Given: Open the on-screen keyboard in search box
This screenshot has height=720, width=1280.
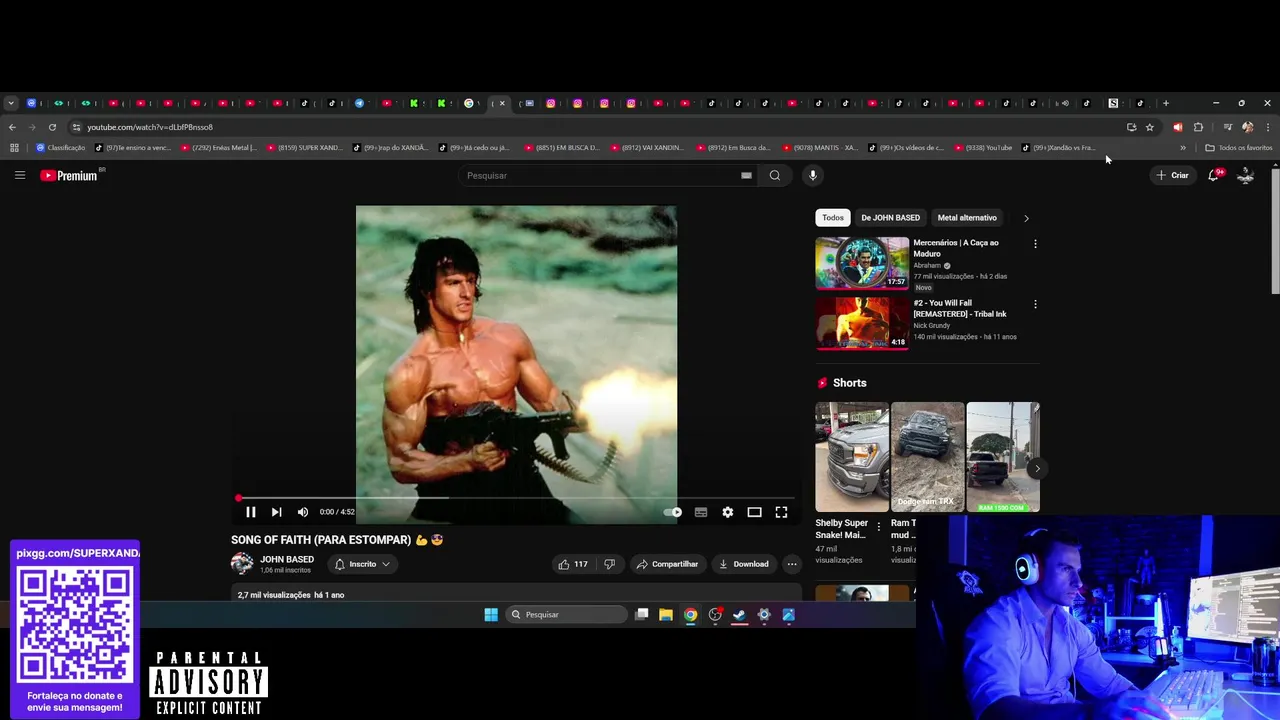Looking at the screenshot, I should (746, 175).
